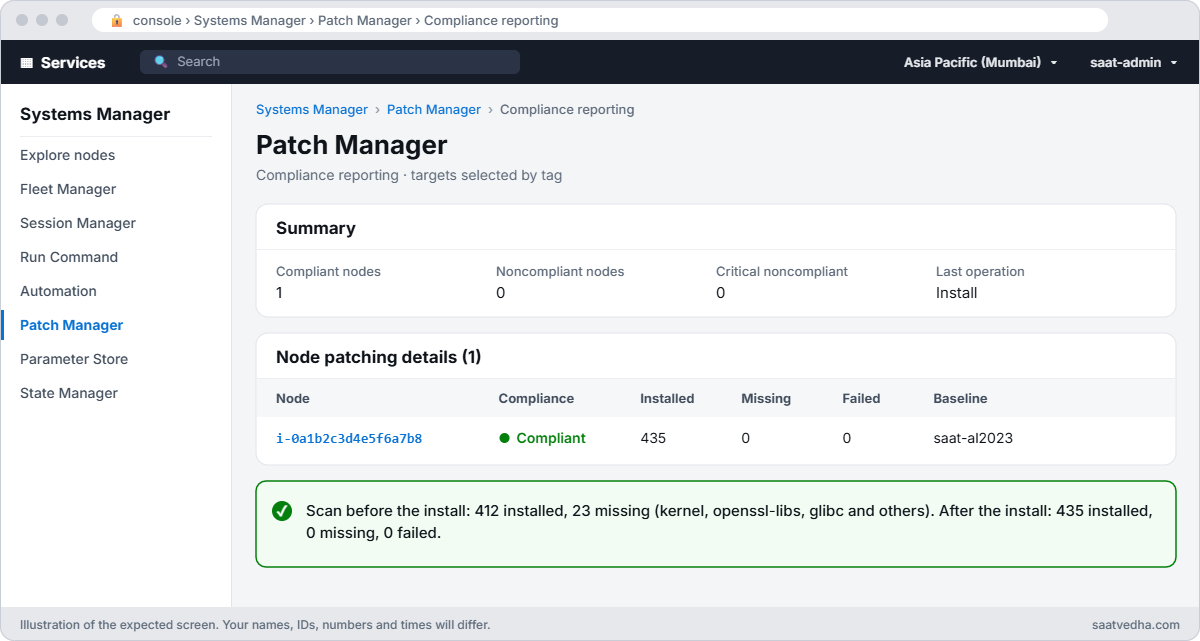Click the Patch Manager page title
1200x641 pixels.
pos(352,145)
